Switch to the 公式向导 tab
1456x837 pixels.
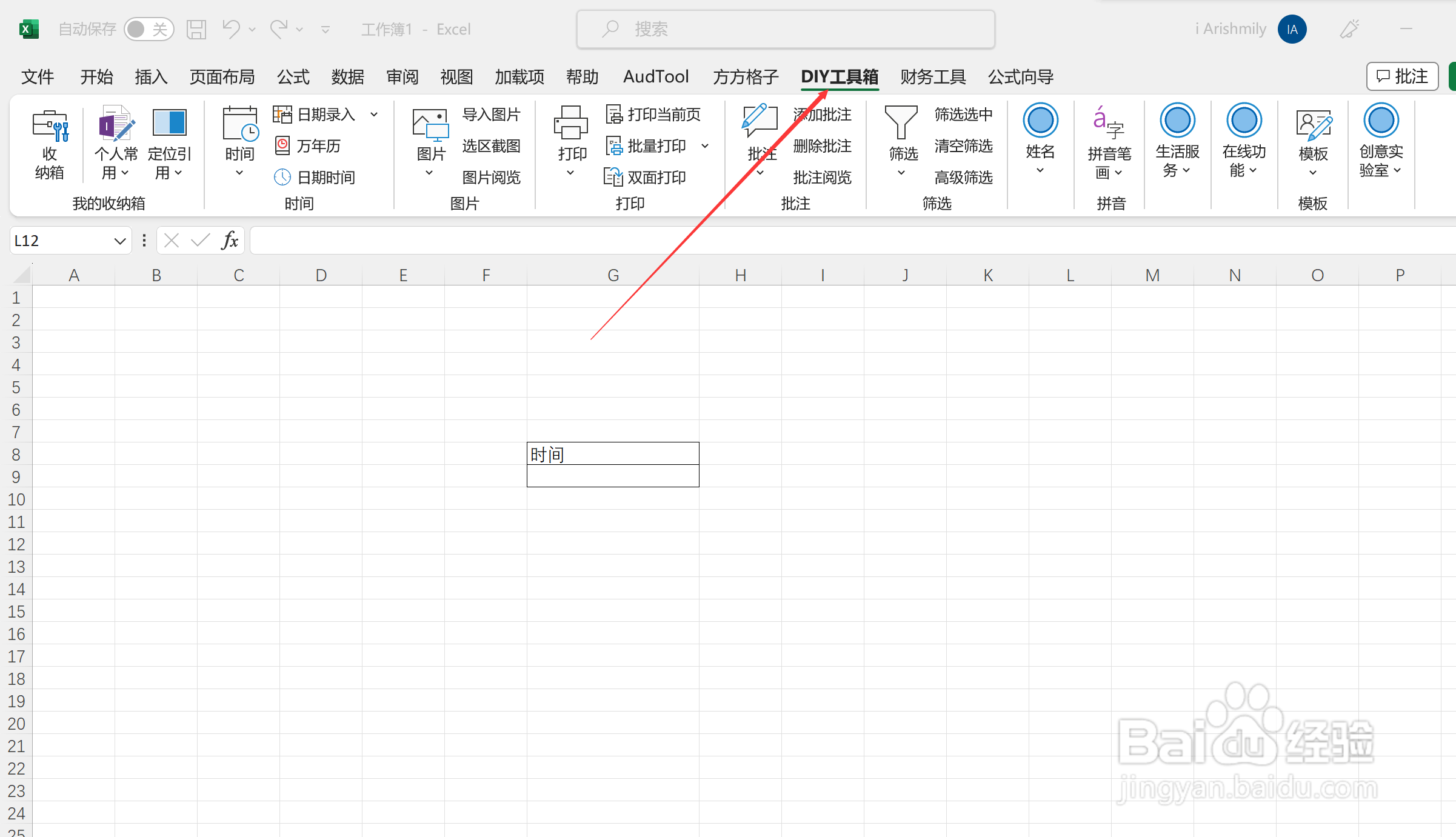[x=1021, y=77]
